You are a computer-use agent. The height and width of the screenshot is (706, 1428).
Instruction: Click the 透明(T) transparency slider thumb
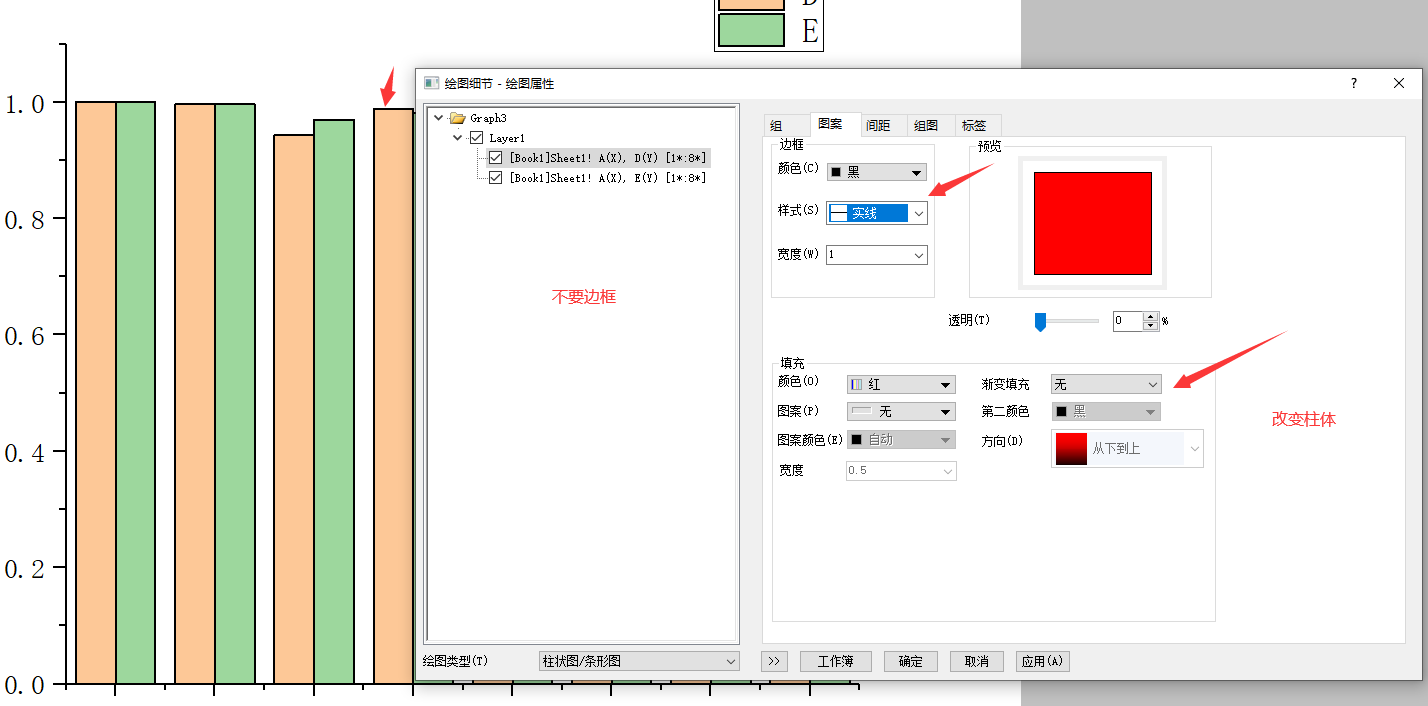tap(1040, 321)
